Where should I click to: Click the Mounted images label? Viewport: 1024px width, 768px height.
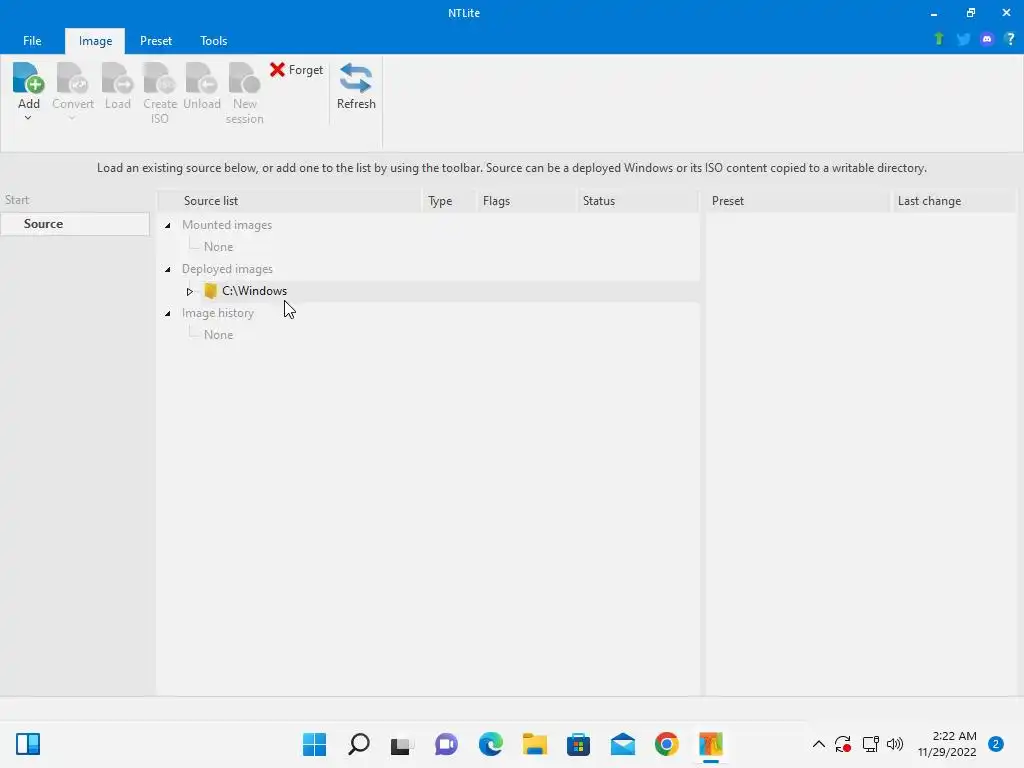227,225
